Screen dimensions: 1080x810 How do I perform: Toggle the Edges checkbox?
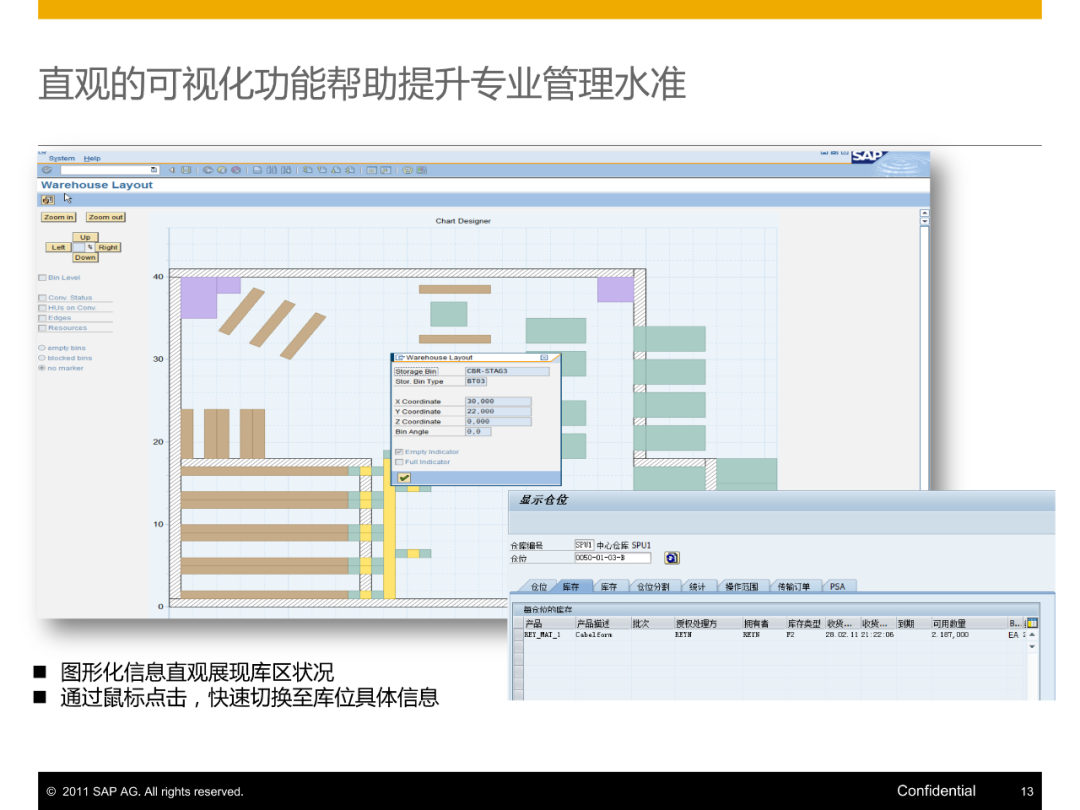coord(42,318)
